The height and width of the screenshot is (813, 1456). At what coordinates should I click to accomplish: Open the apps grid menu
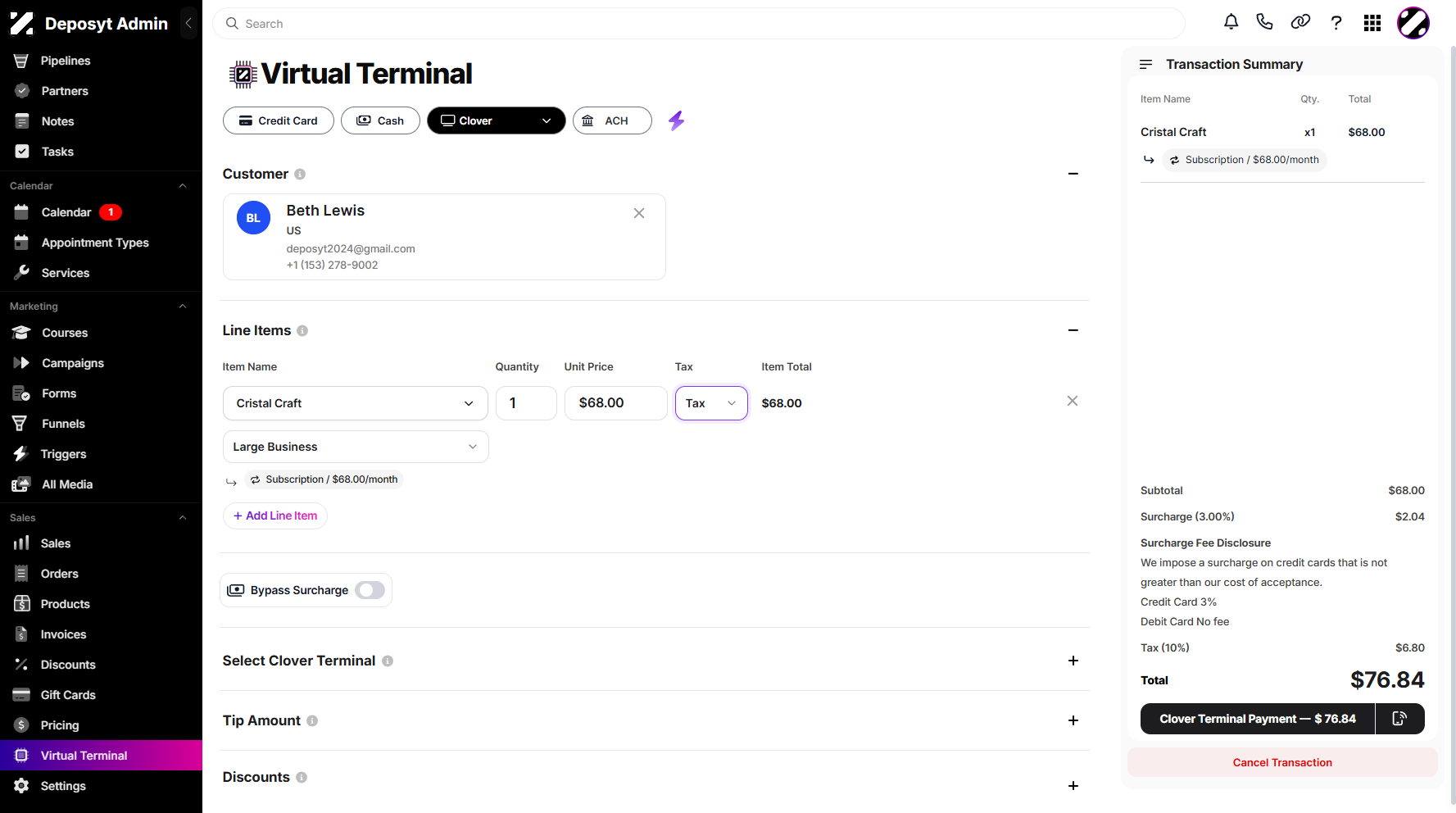(x=1372, y=23)
